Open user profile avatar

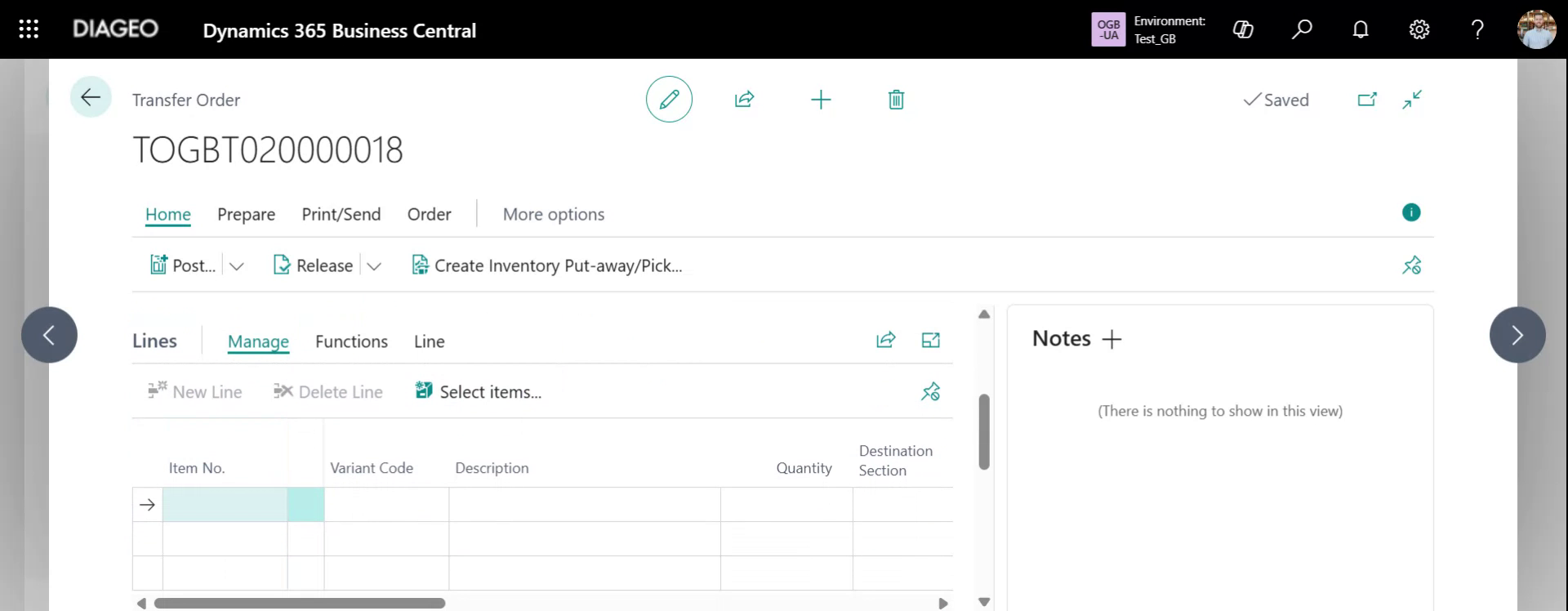coord(1536,29)
